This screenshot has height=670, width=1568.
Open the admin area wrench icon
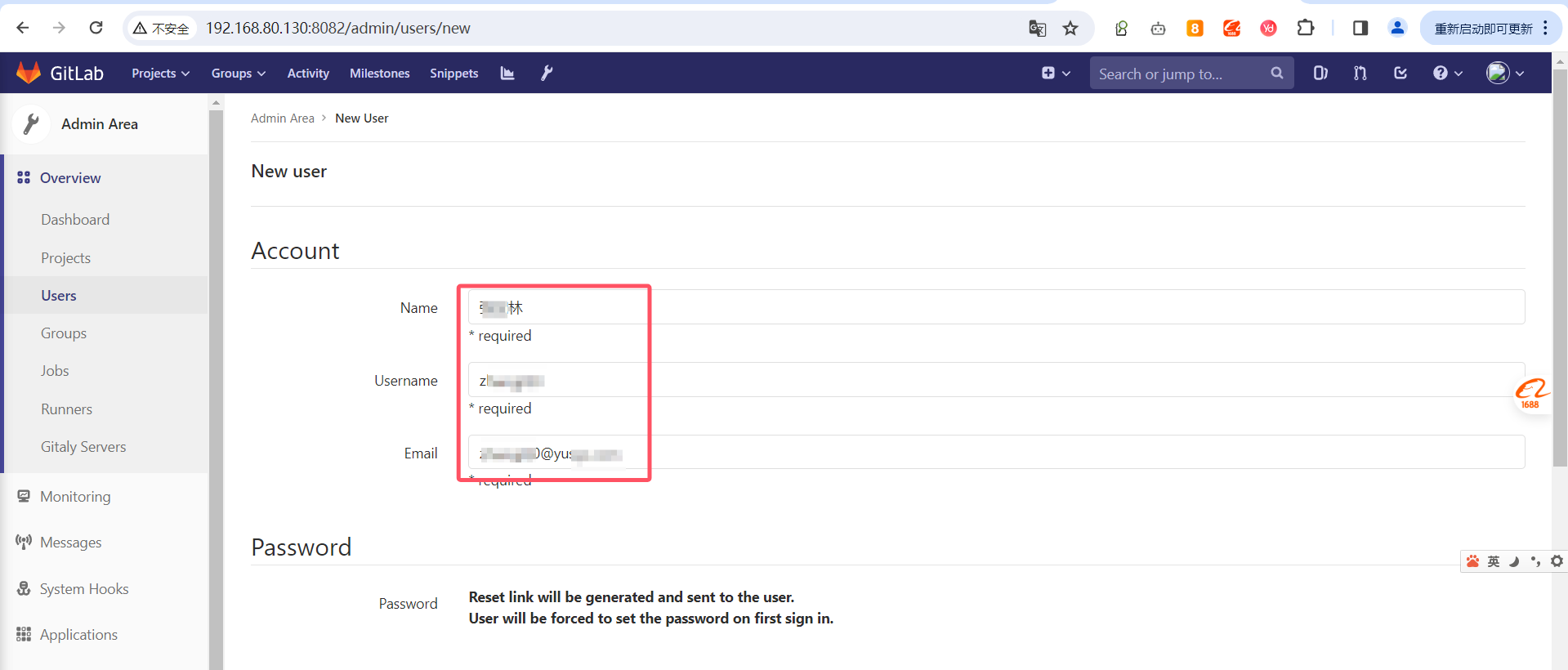[547, 74]
